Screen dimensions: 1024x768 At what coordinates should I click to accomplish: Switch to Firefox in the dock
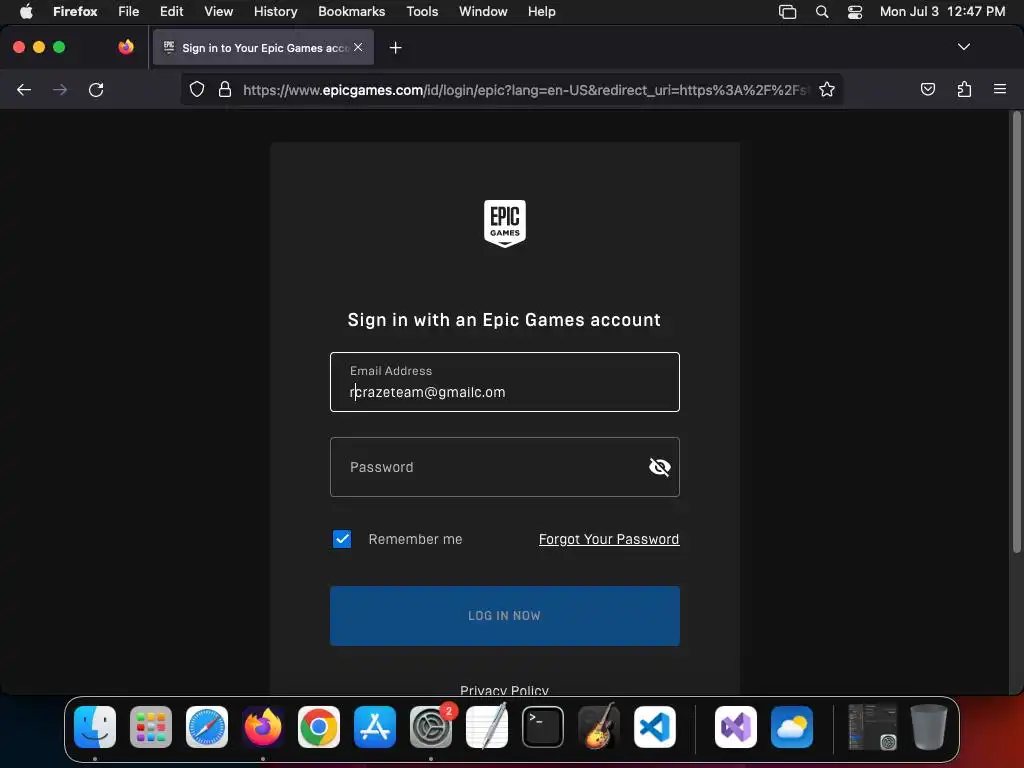[263, 727]
